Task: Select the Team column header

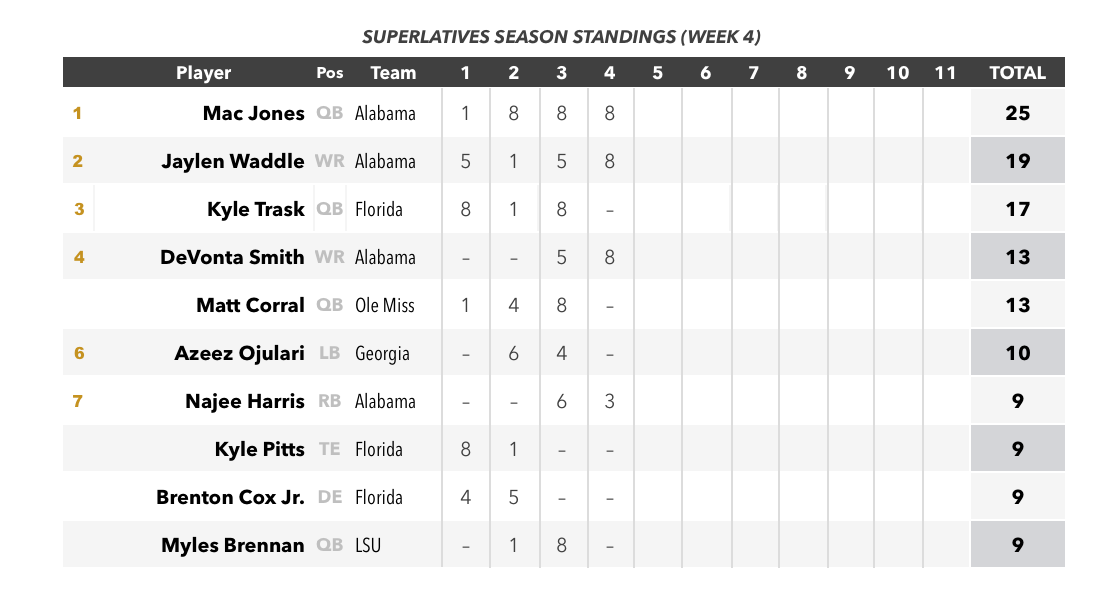Action: pos(393,73)
